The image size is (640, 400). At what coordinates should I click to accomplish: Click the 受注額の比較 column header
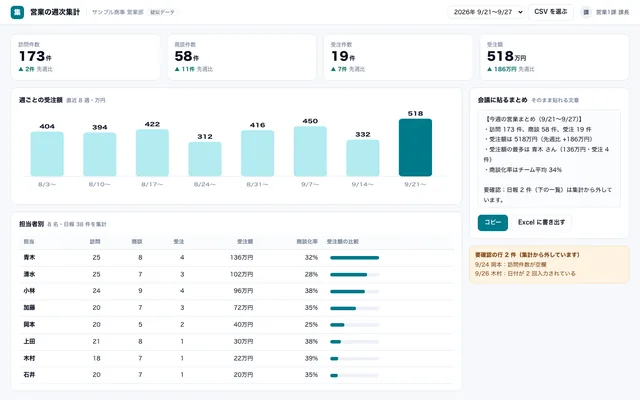(343, 242)
